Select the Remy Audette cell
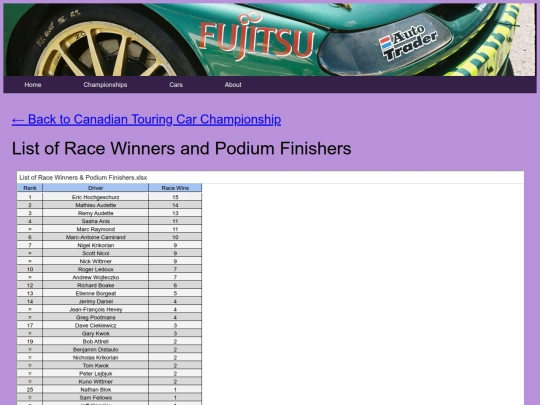540x405 pixels. 95,213
